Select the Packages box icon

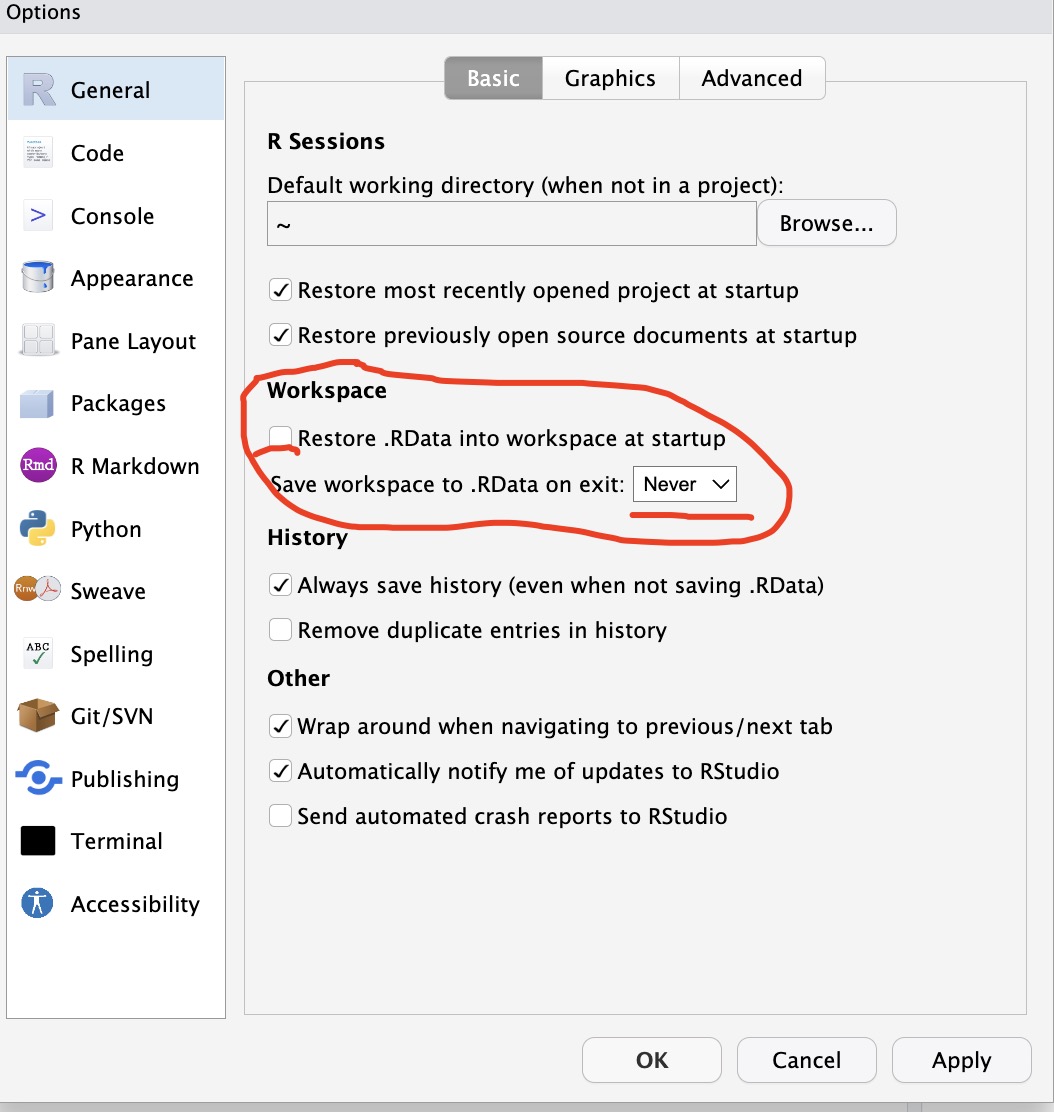pyautogui.click(x=37, y=404)
